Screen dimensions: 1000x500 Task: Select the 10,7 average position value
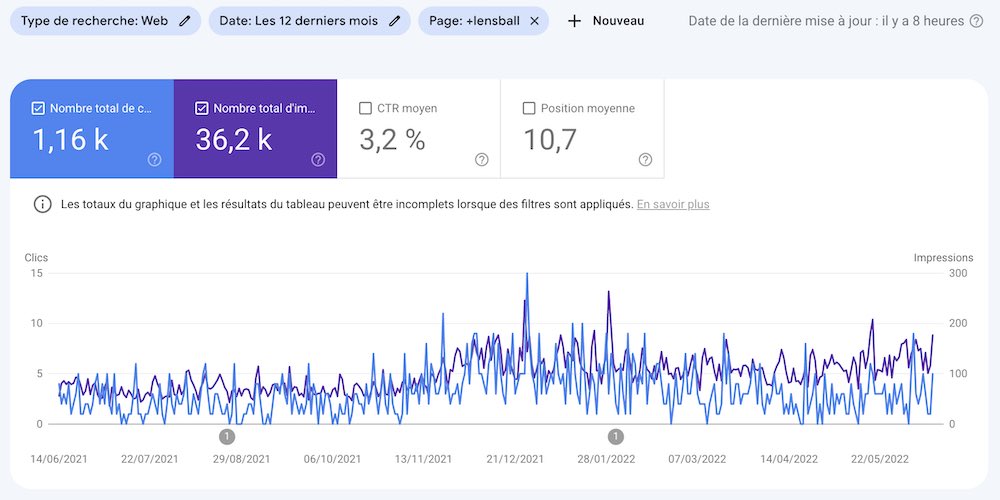(x=550, y=140)
